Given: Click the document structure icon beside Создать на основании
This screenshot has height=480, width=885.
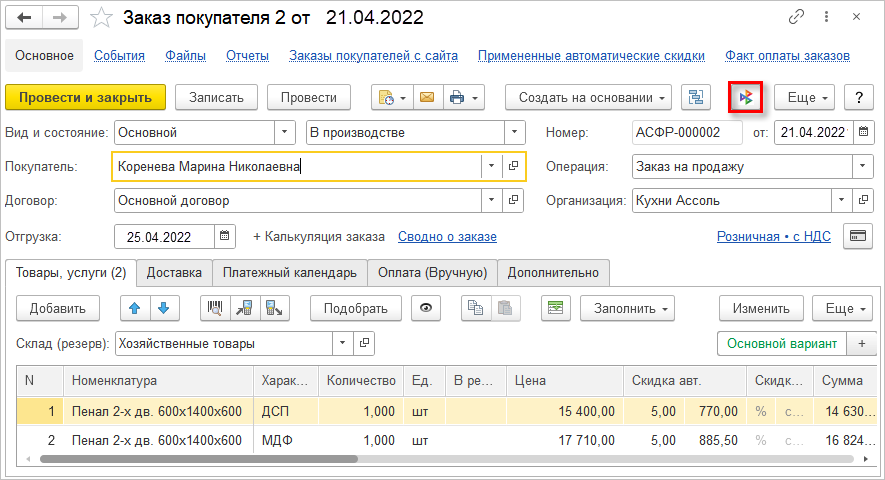Looking at the screenshot, I should (696, 97).
